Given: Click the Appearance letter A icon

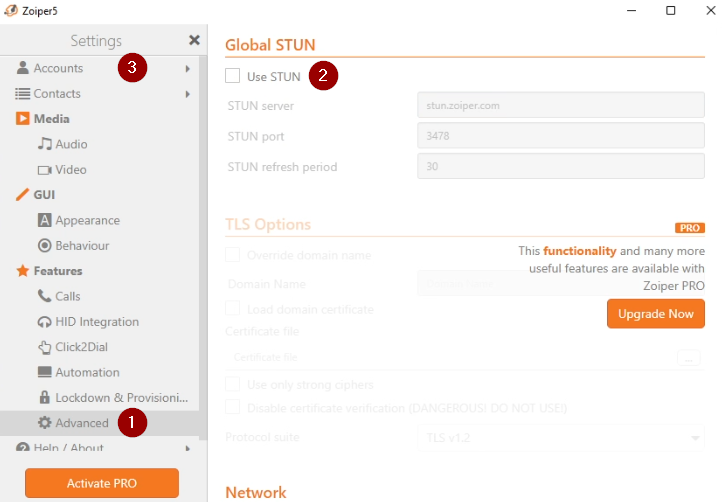Looking at the screenshot, I should [44, 220].
